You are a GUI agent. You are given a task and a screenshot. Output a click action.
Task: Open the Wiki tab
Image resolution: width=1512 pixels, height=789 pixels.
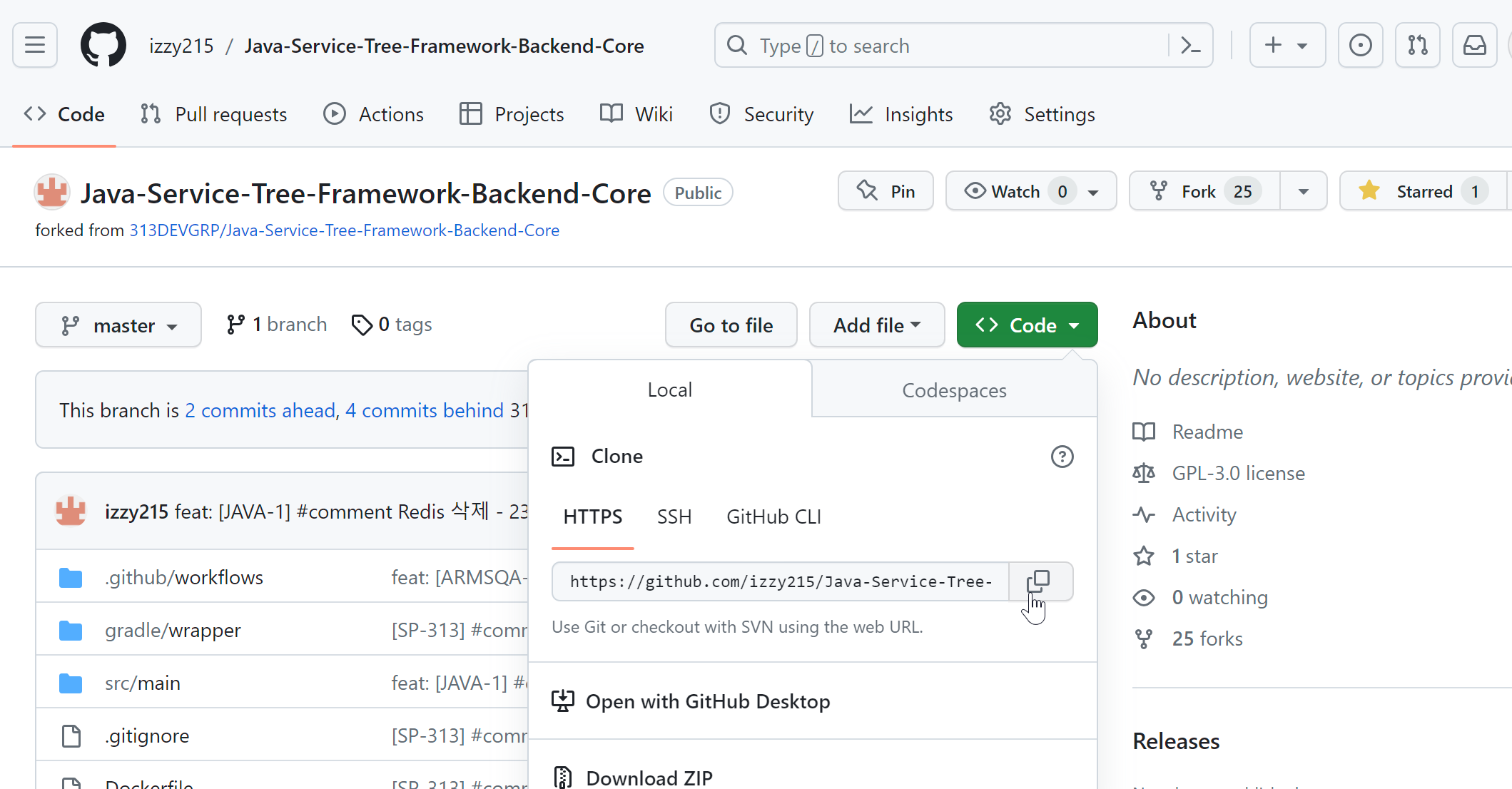click(x=636, y=114)
